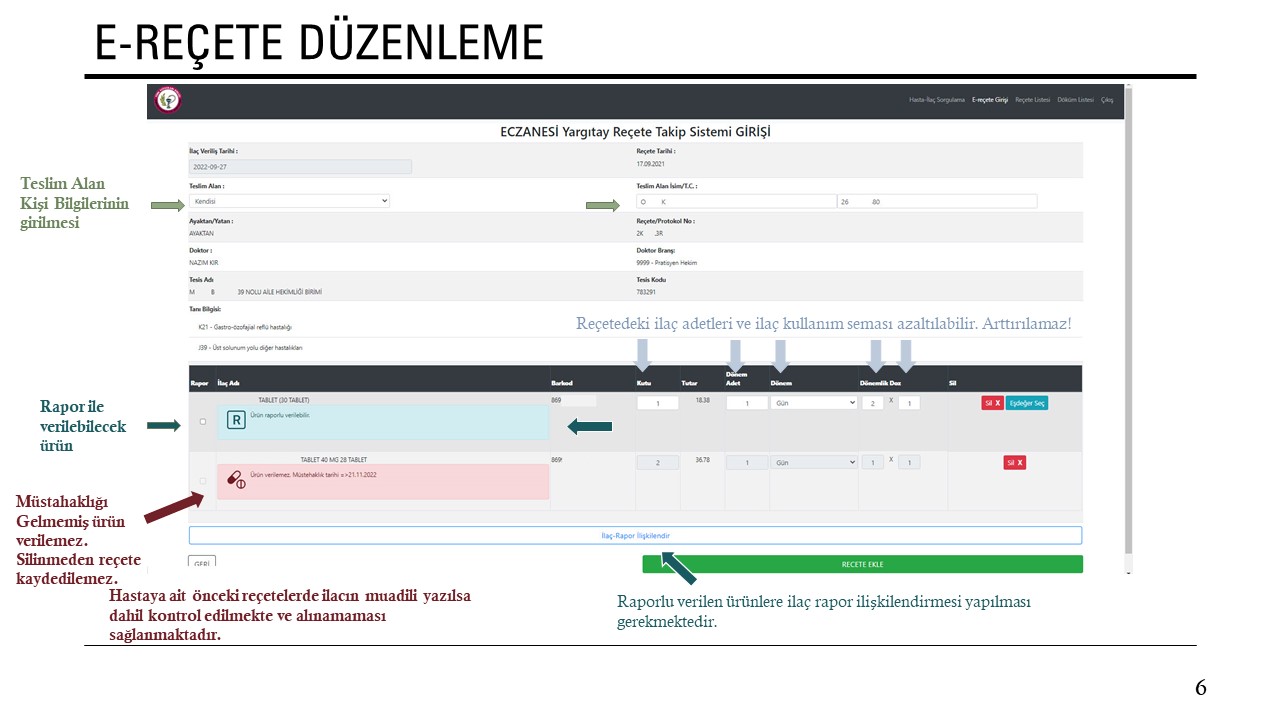Expand the Dönem dropdown in the second row
1280x720 pixels.
pos(813,463)
